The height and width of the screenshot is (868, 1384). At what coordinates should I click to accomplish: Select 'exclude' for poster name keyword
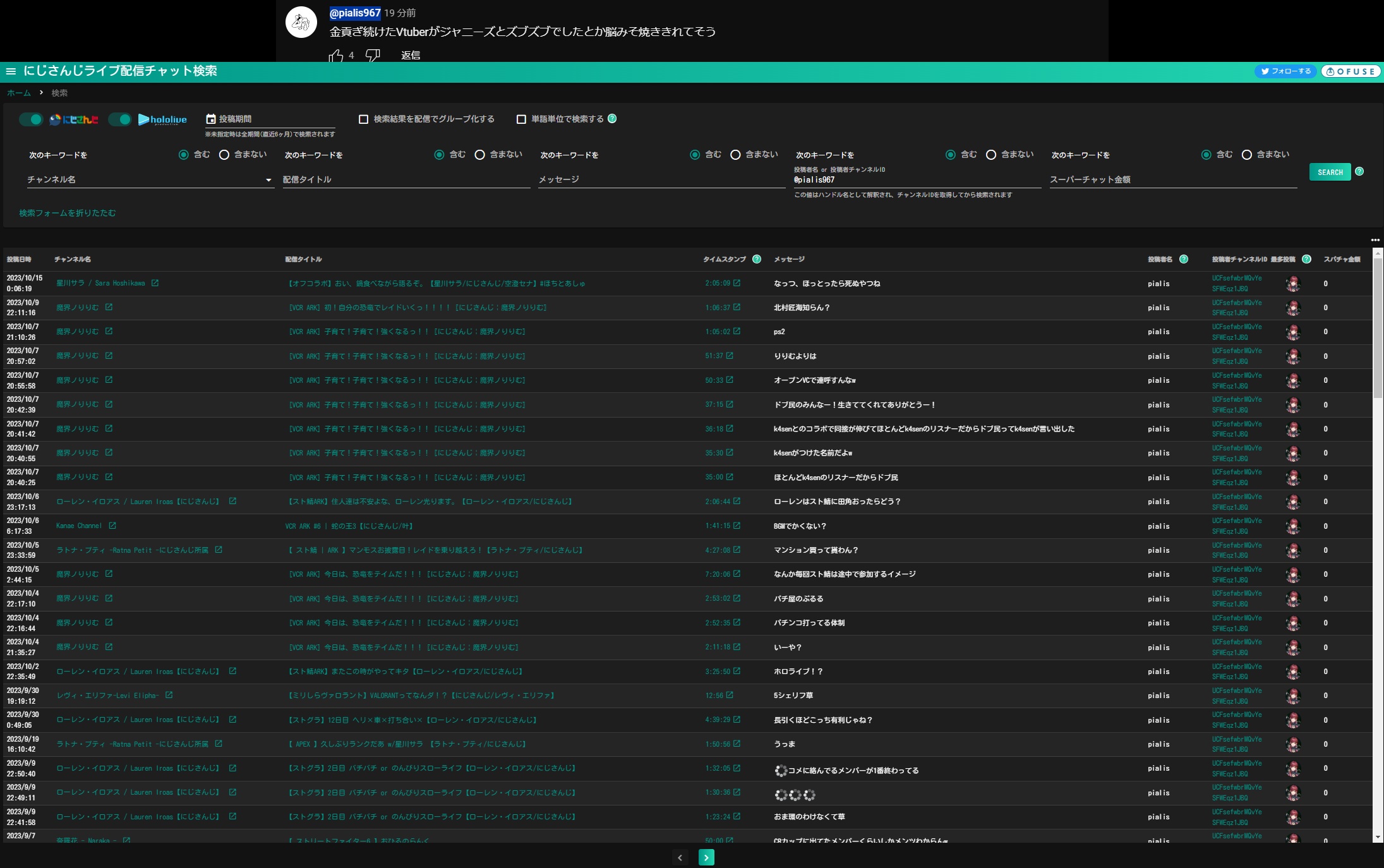click(x=991, y=155)
